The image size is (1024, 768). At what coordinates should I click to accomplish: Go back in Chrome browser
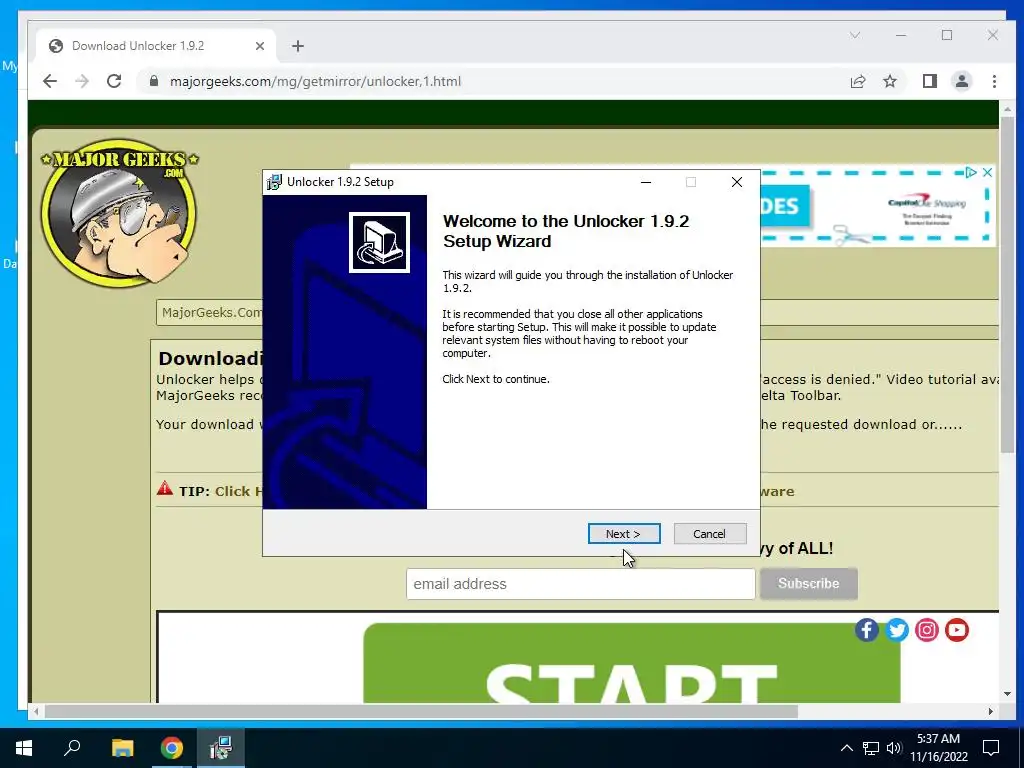pos(50,81)
